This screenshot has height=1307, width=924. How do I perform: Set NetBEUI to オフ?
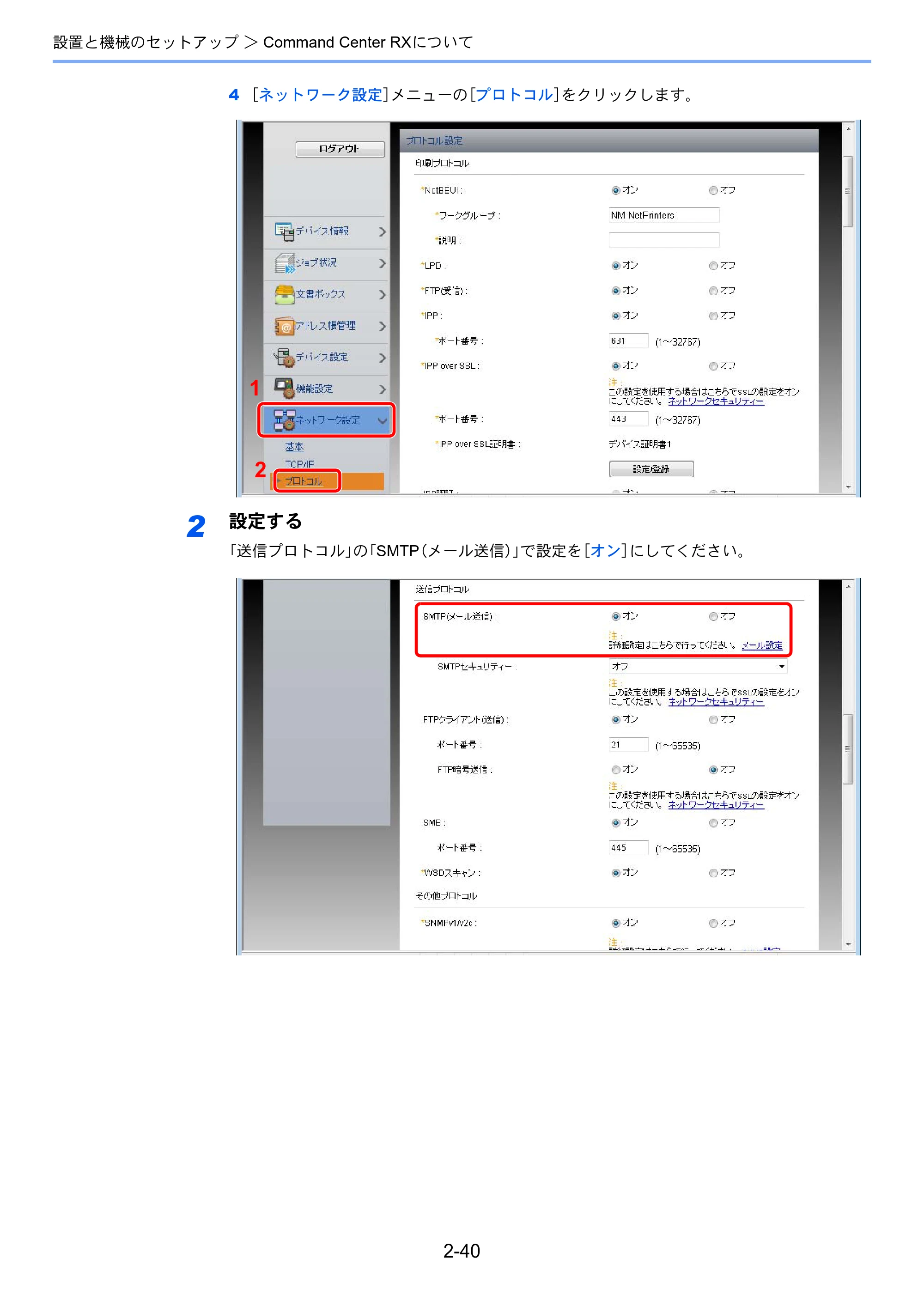[x=713, y=191]
